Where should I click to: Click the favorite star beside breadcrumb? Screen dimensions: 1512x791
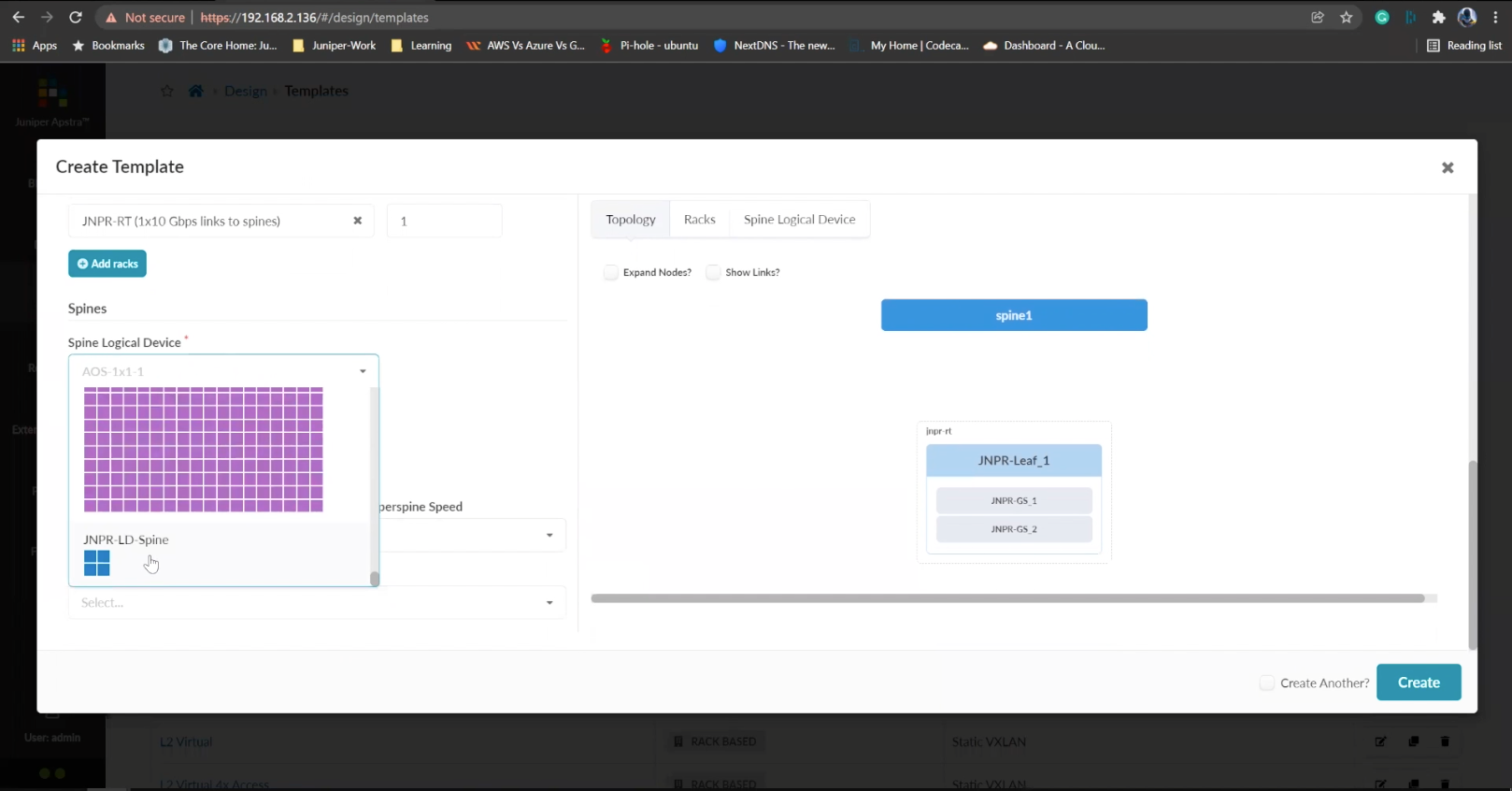[x=167, y=91]
